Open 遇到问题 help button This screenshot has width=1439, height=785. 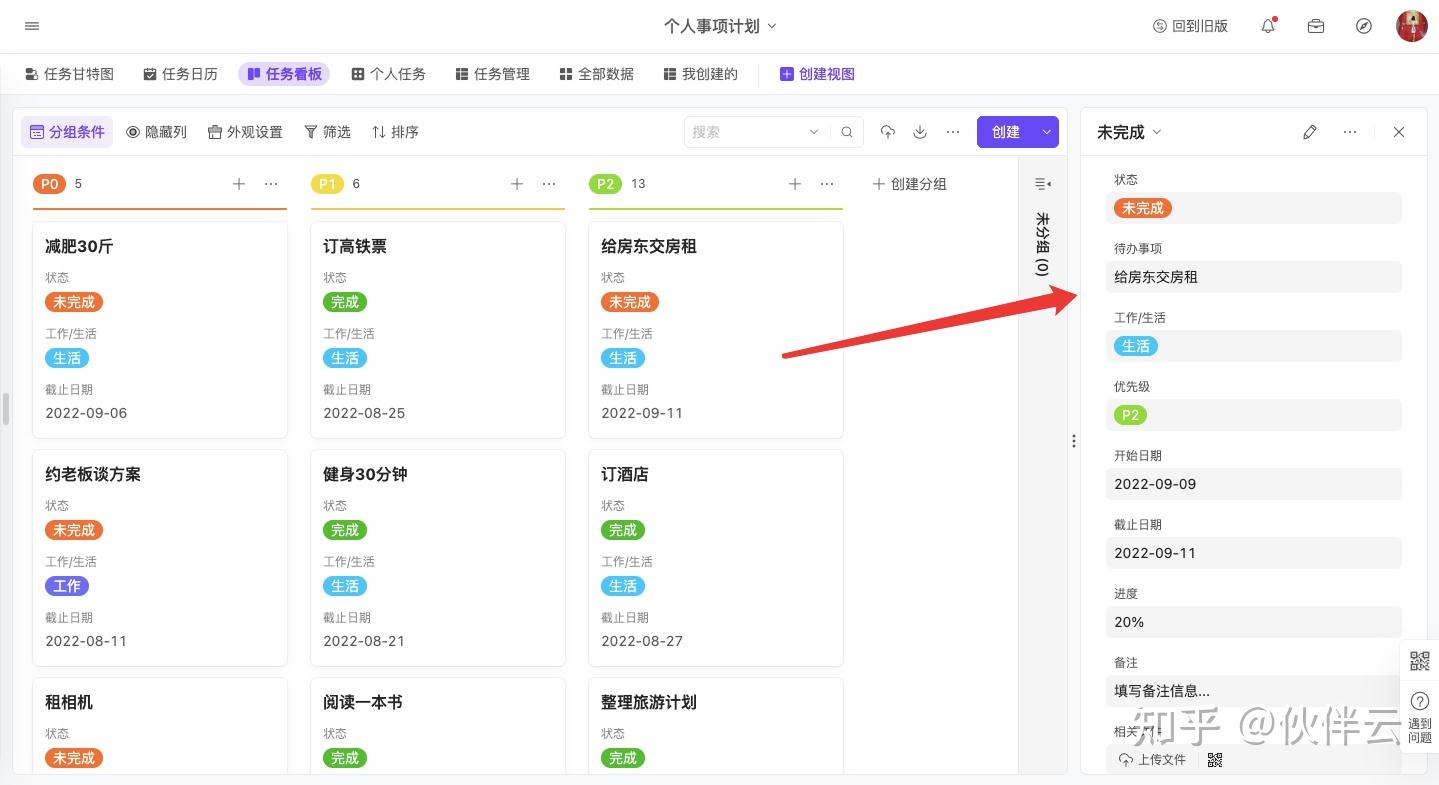pyautogui.click(x=1419, y=717)
